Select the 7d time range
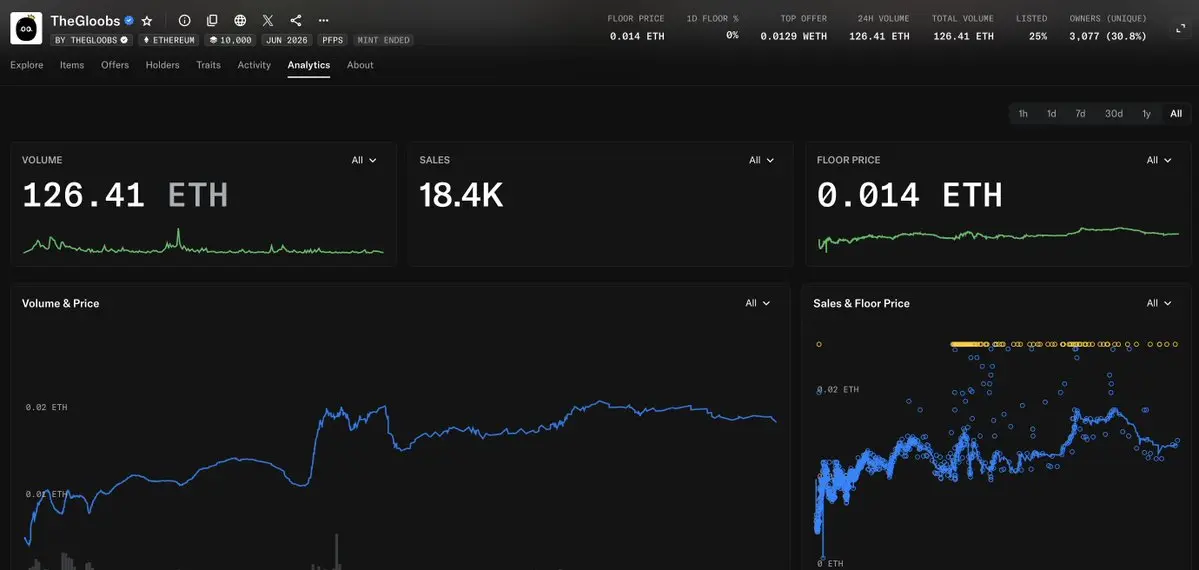The image size is (1199, 570). coord(1080,113)
